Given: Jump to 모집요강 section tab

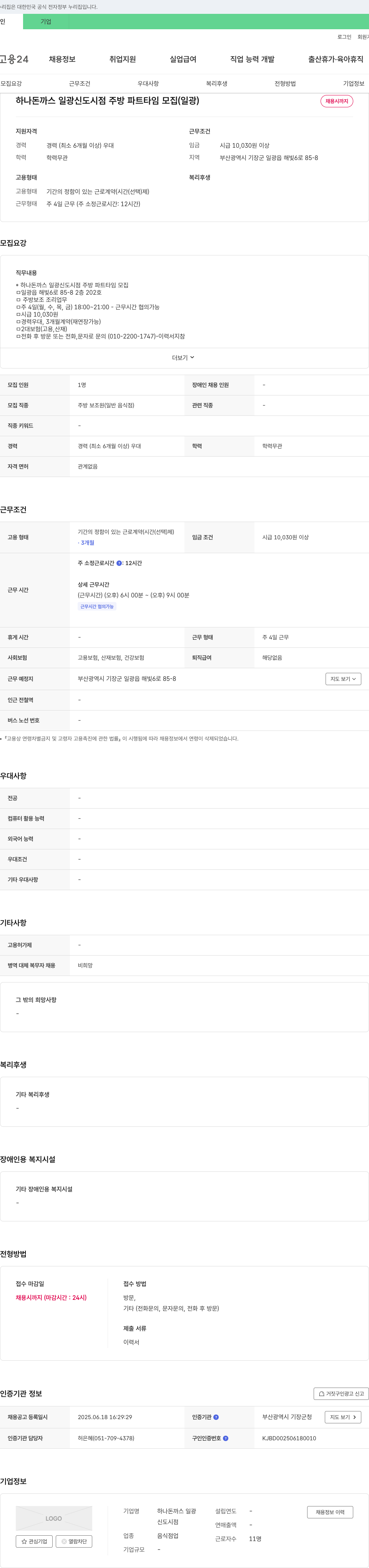Looking at the screenshot, I should tap(11, 83).
